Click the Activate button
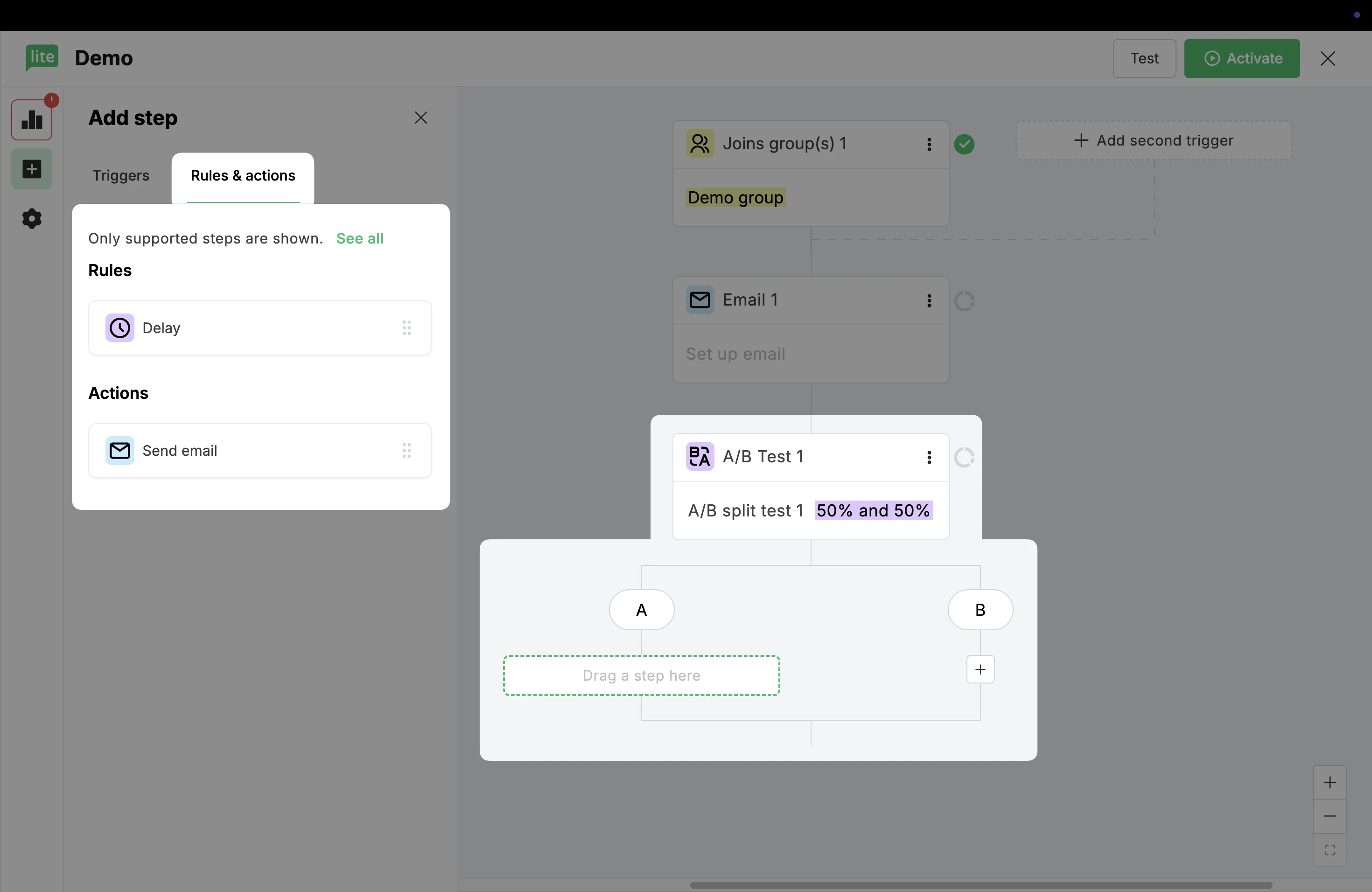This screenshot has width=1372, height=892. [1242, 58]
